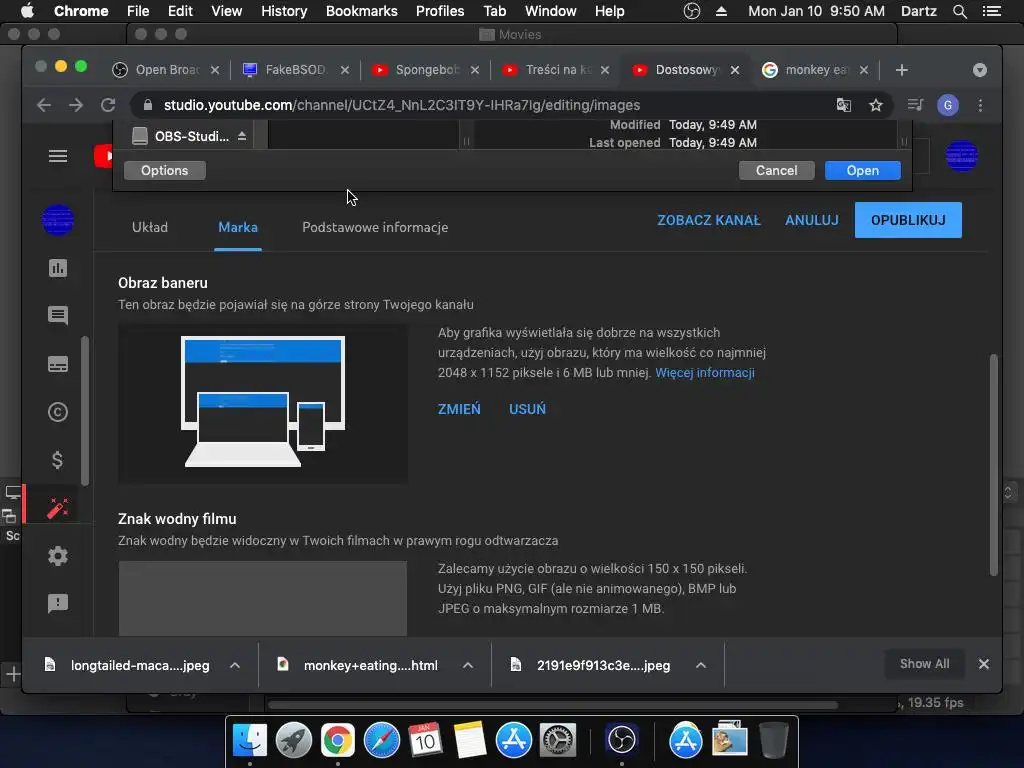Image resolution: width=1024 pixels, height=768 pixels.
Task: Open OBS from the Dock
Action: pyautogui.click(x=621, y=740)
